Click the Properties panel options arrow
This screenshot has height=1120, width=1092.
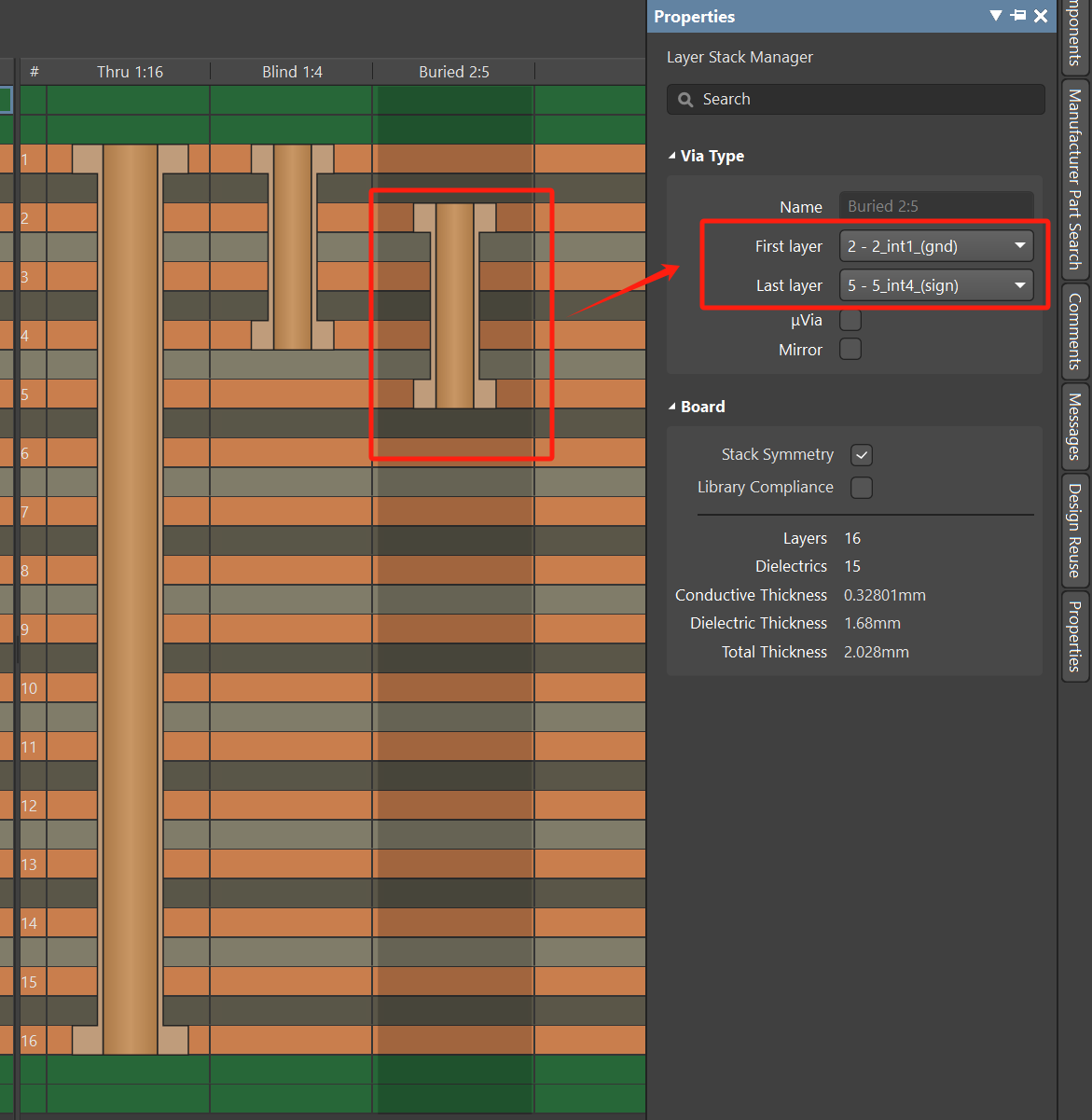(x=996, y=16)
